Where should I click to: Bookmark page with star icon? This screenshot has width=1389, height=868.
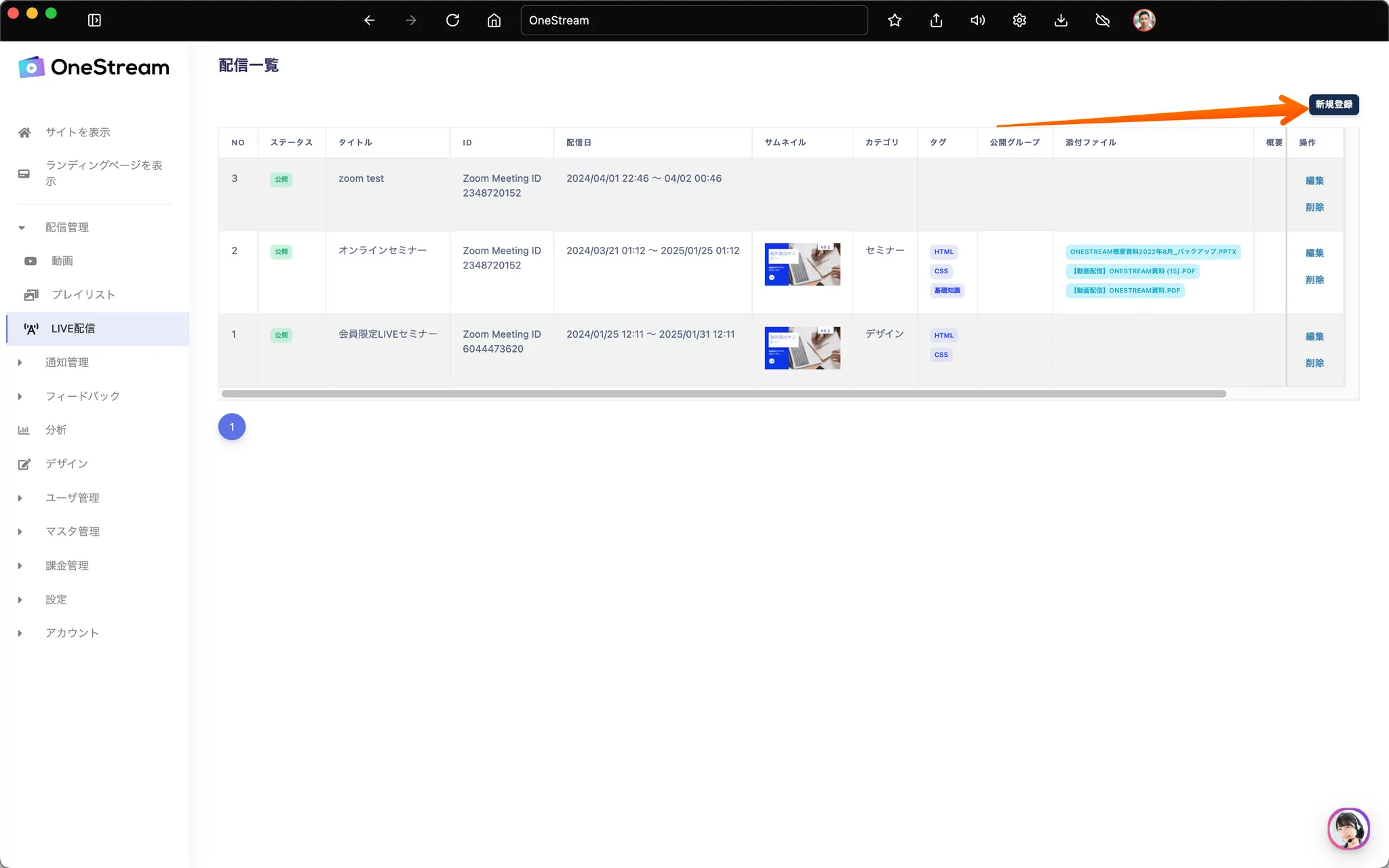pos(895,20)
